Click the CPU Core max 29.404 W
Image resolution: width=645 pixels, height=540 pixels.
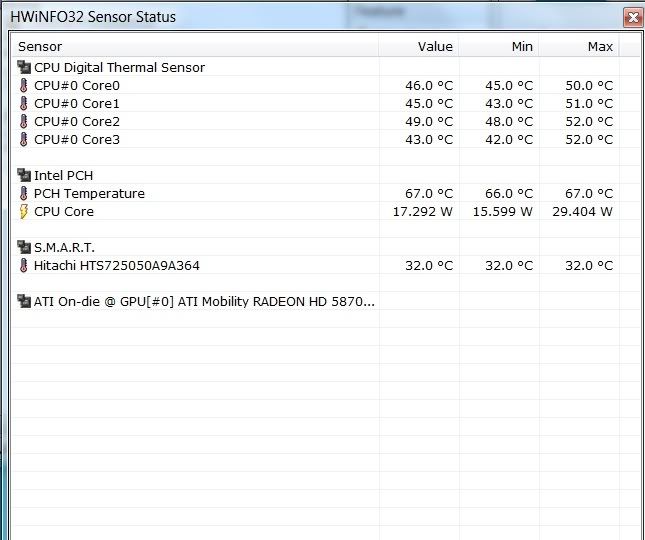tap(582, 212)
